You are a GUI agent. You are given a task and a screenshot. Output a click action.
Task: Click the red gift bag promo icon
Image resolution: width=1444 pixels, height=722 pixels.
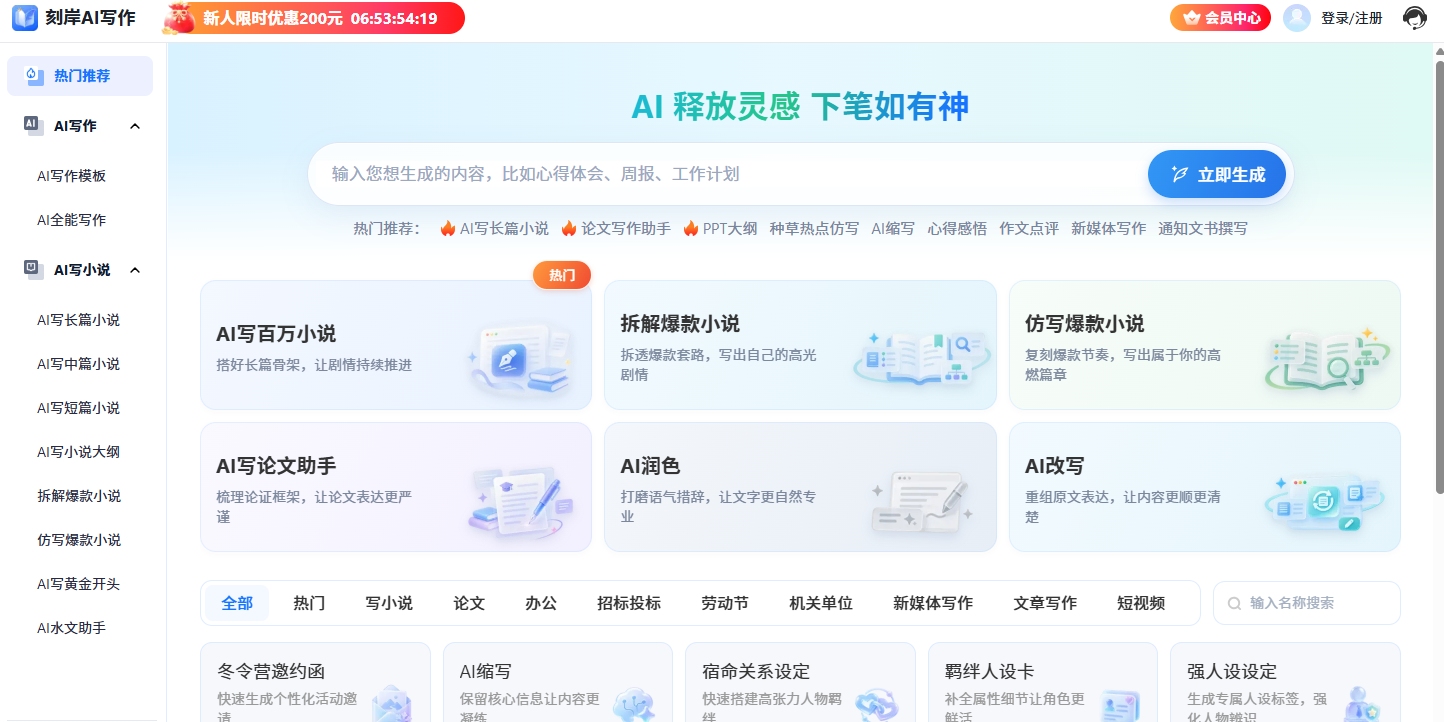[x=179, y=18]
